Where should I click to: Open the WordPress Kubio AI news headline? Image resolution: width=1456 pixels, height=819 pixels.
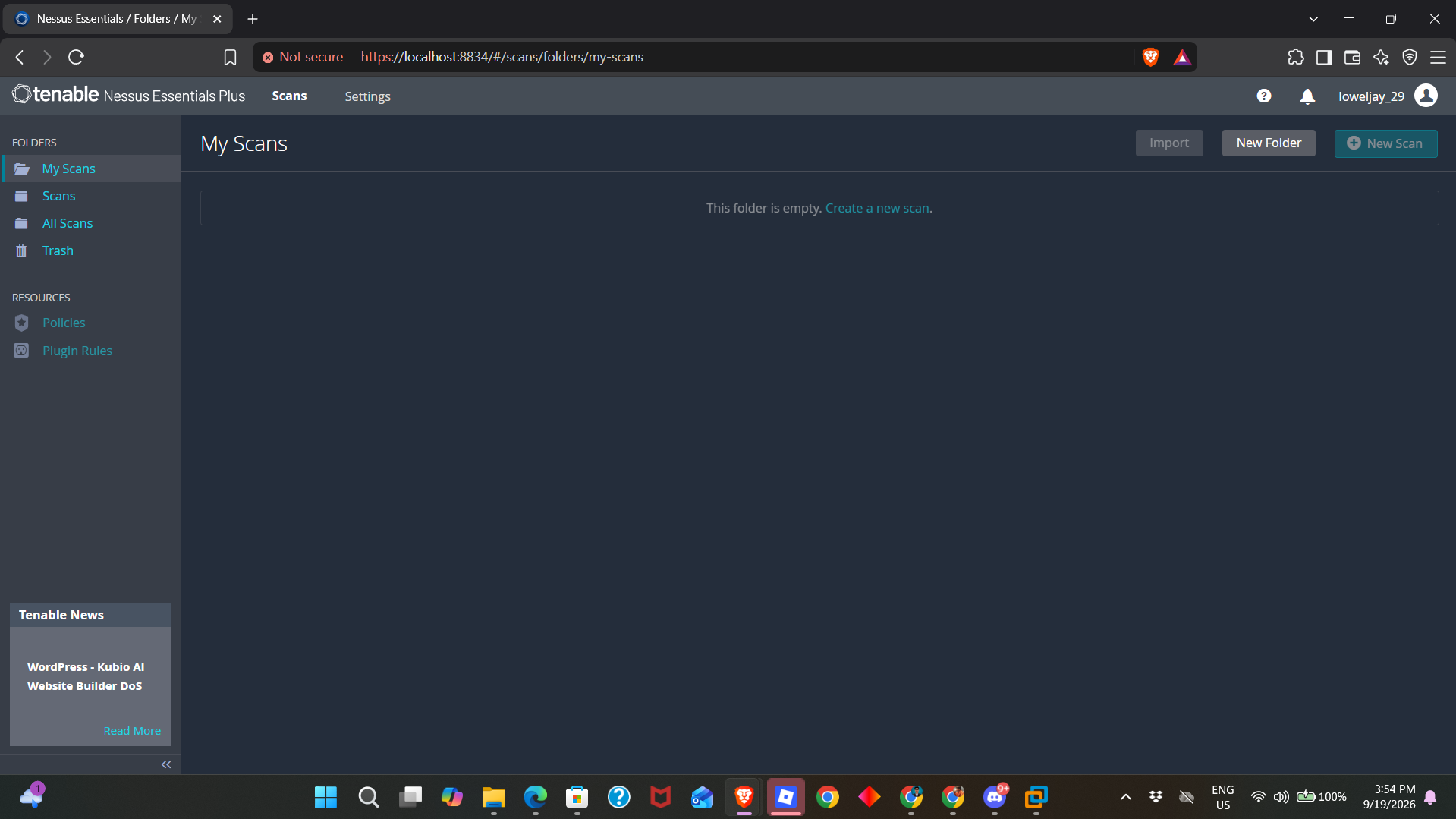point(86,676)
